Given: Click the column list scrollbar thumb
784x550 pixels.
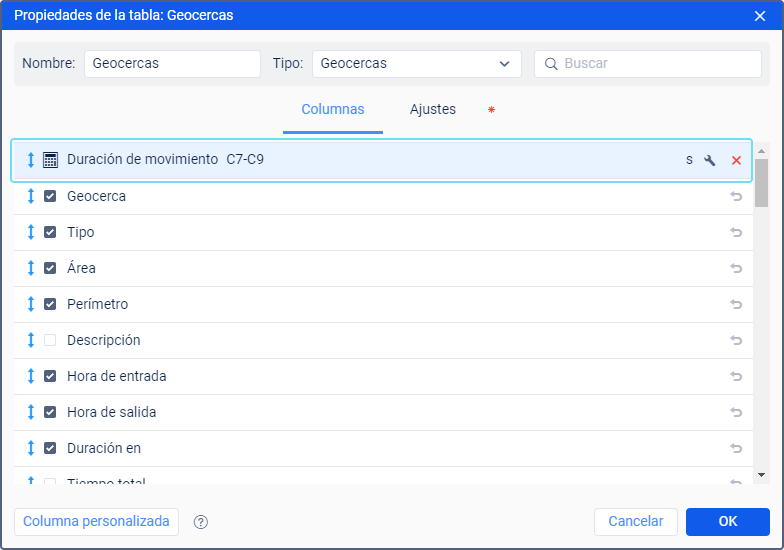Looking at the screenshot, I should coord(761,183).
